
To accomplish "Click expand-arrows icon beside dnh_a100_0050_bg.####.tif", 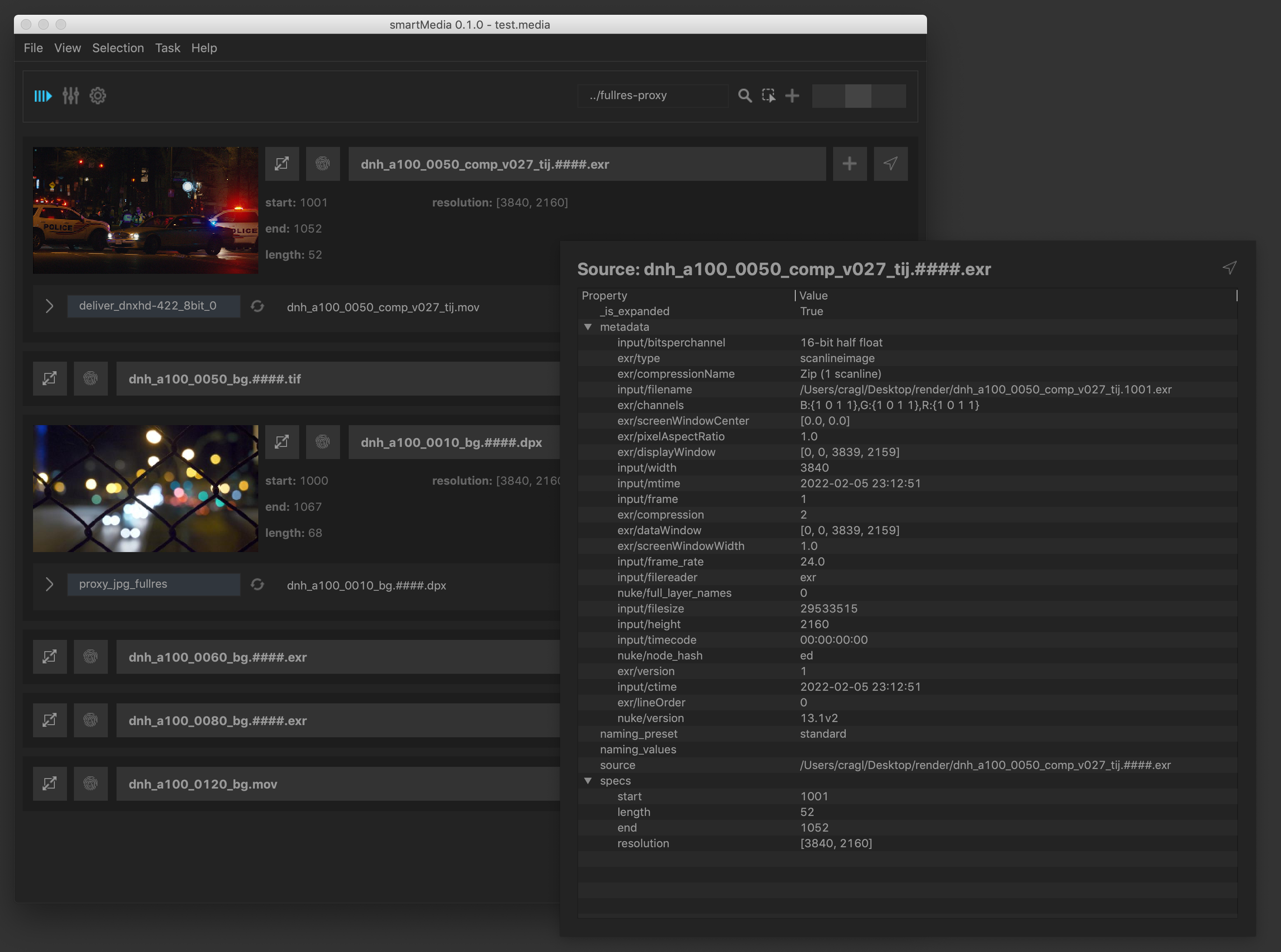I will (50, 379).
